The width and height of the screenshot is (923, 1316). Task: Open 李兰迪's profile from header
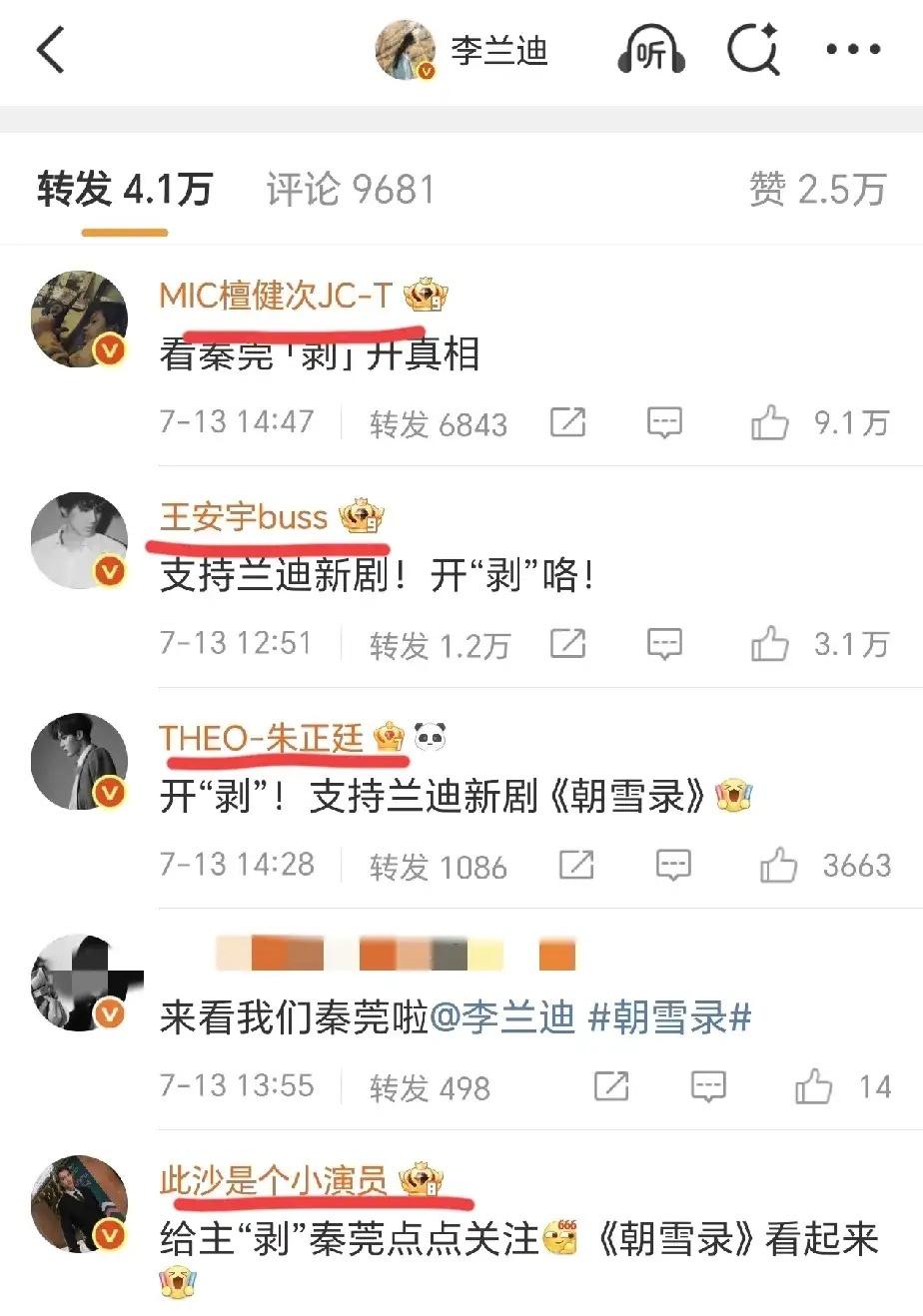pos(461,51)
